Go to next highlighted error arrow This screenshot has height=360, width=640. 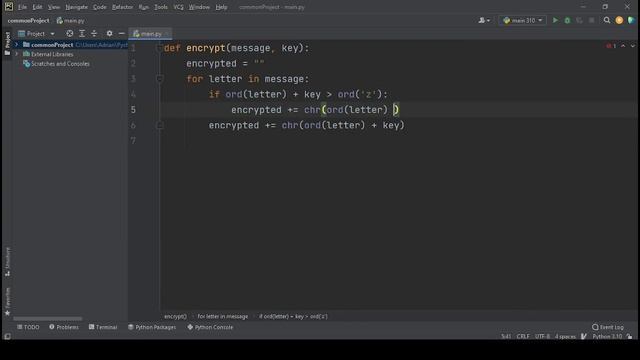(x=633, y=46)
